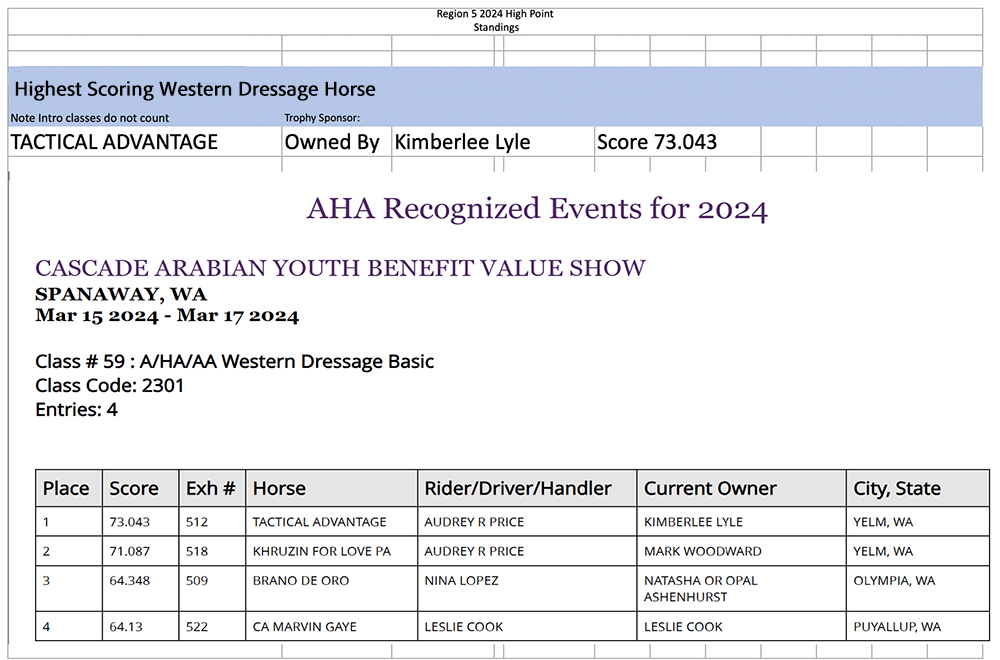Click 'AHA Recognized Events for 2024' heading
This screenshot has width=1000, height=660.
pyautogui.click(x=537, y=209)
